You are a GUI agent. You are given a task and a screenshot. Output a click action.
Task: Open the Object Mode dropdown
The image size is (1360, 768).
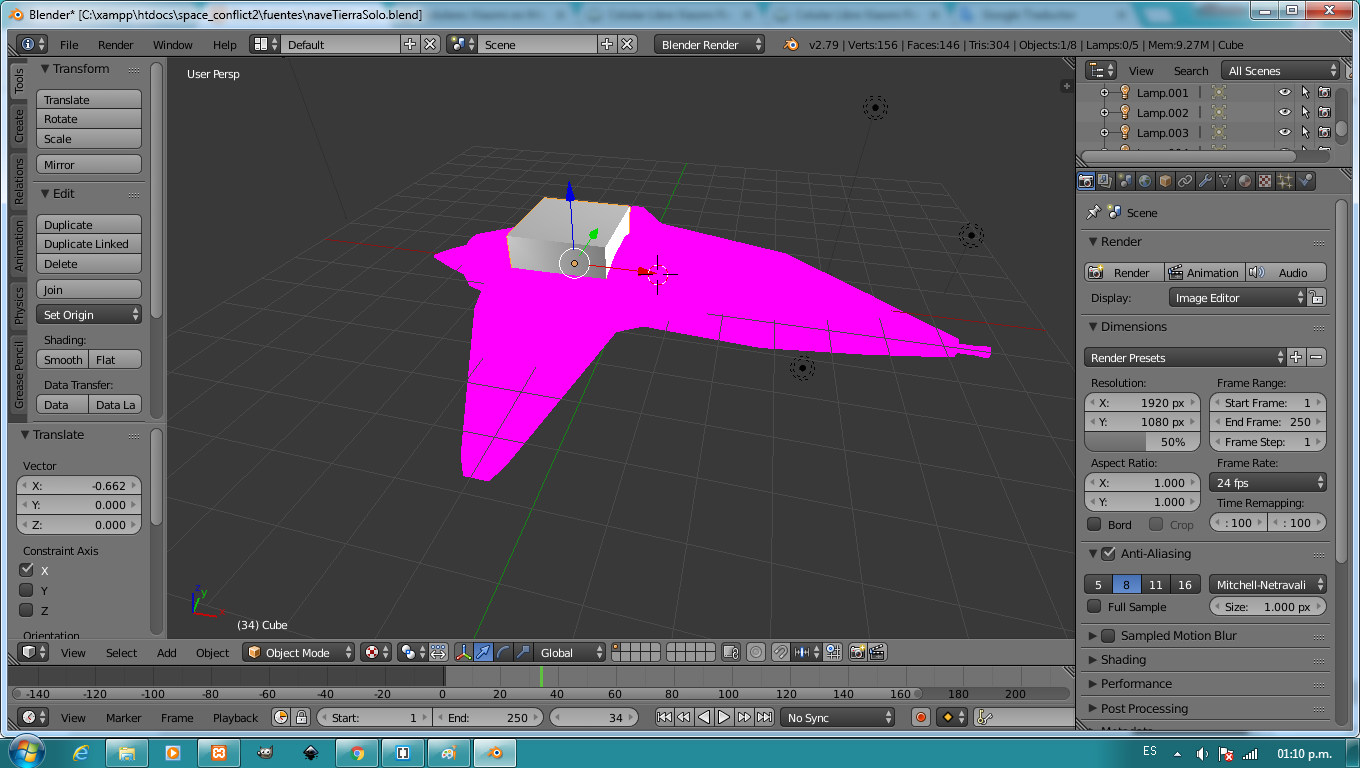pyautogui.click(x=299, y=652)
